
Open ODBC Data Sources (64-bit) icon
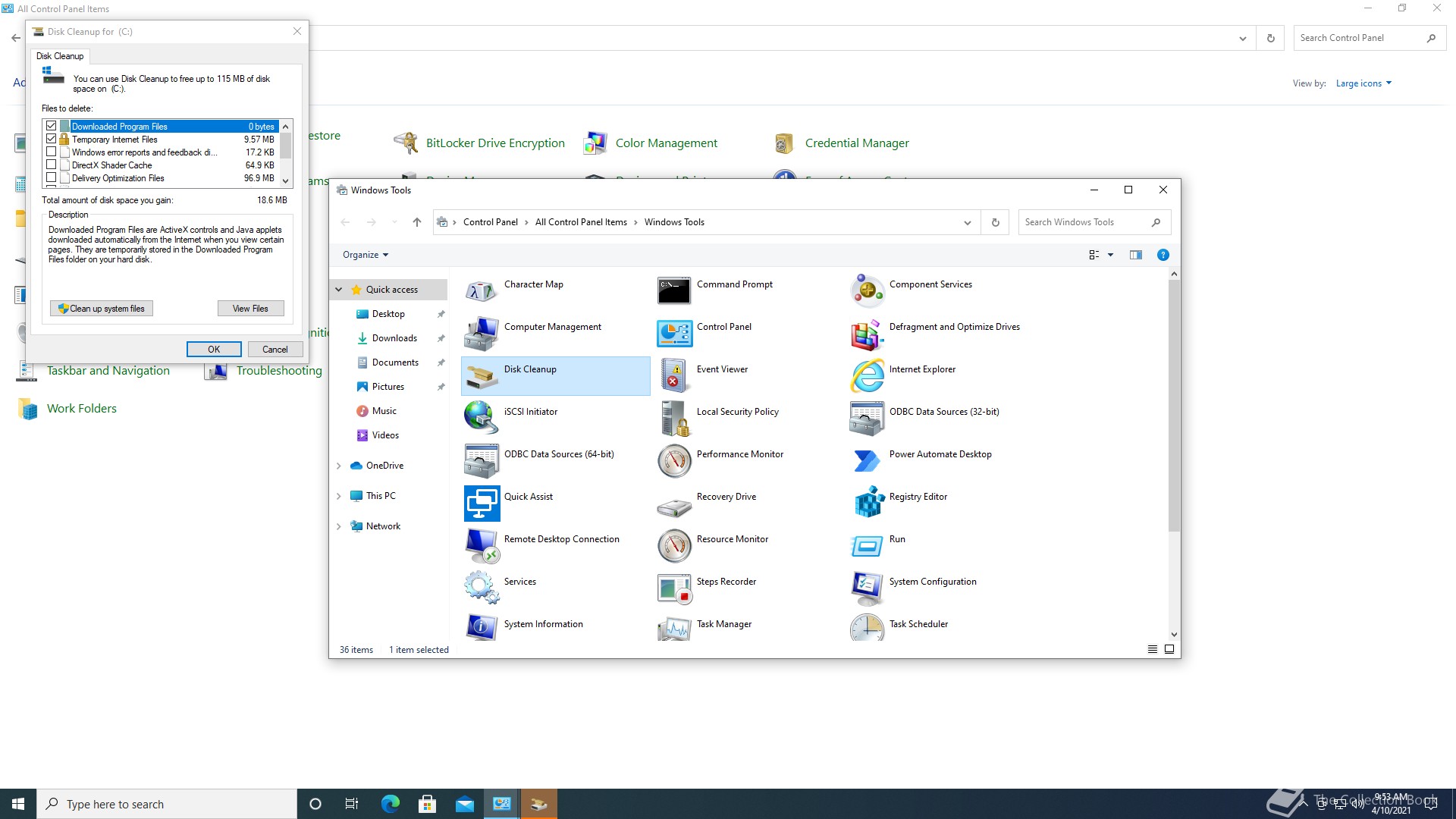tap(482, 460)
